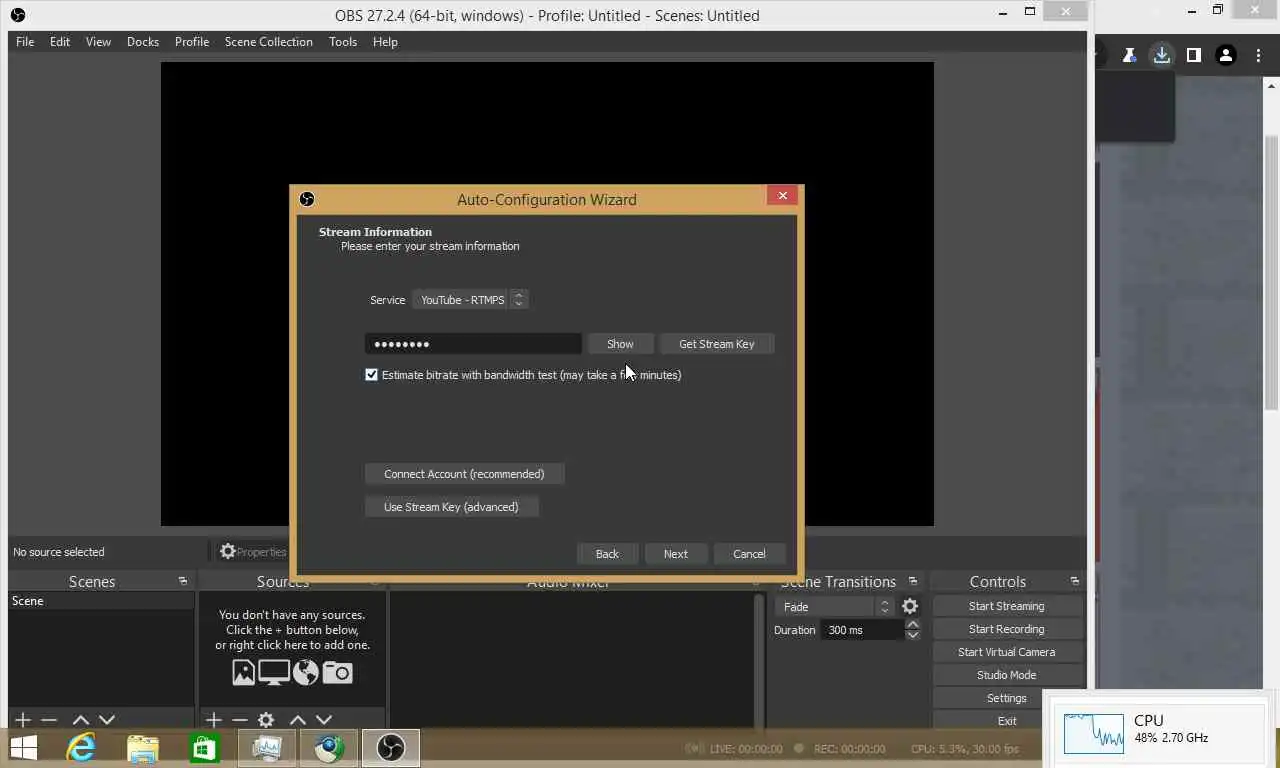
Task: Undock the Controls panel with float icon
Action: click(1074, 581)
